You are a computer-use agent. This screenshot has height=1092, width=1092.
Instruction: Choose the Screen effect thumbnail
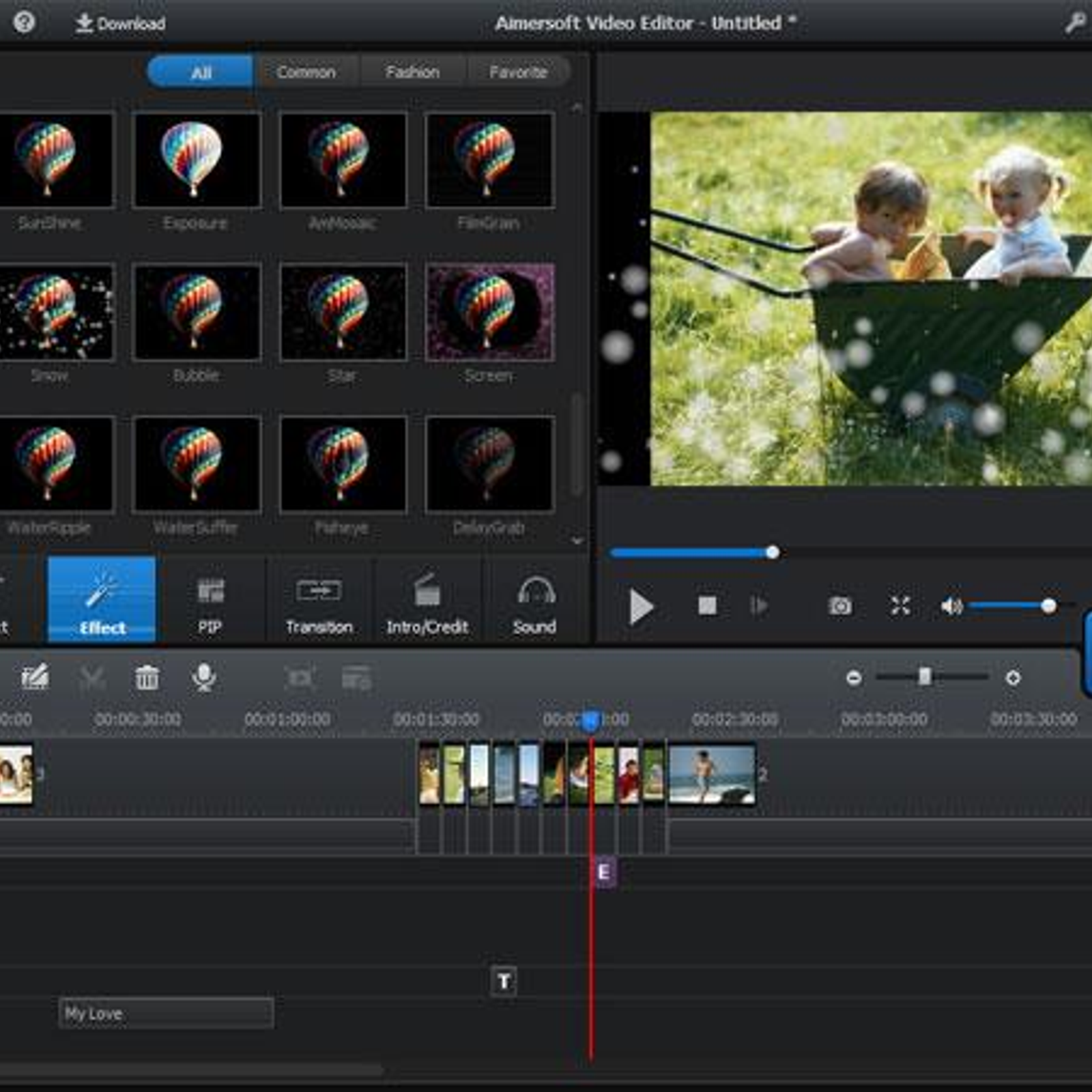pyautogui.click(x=489, y=313)
